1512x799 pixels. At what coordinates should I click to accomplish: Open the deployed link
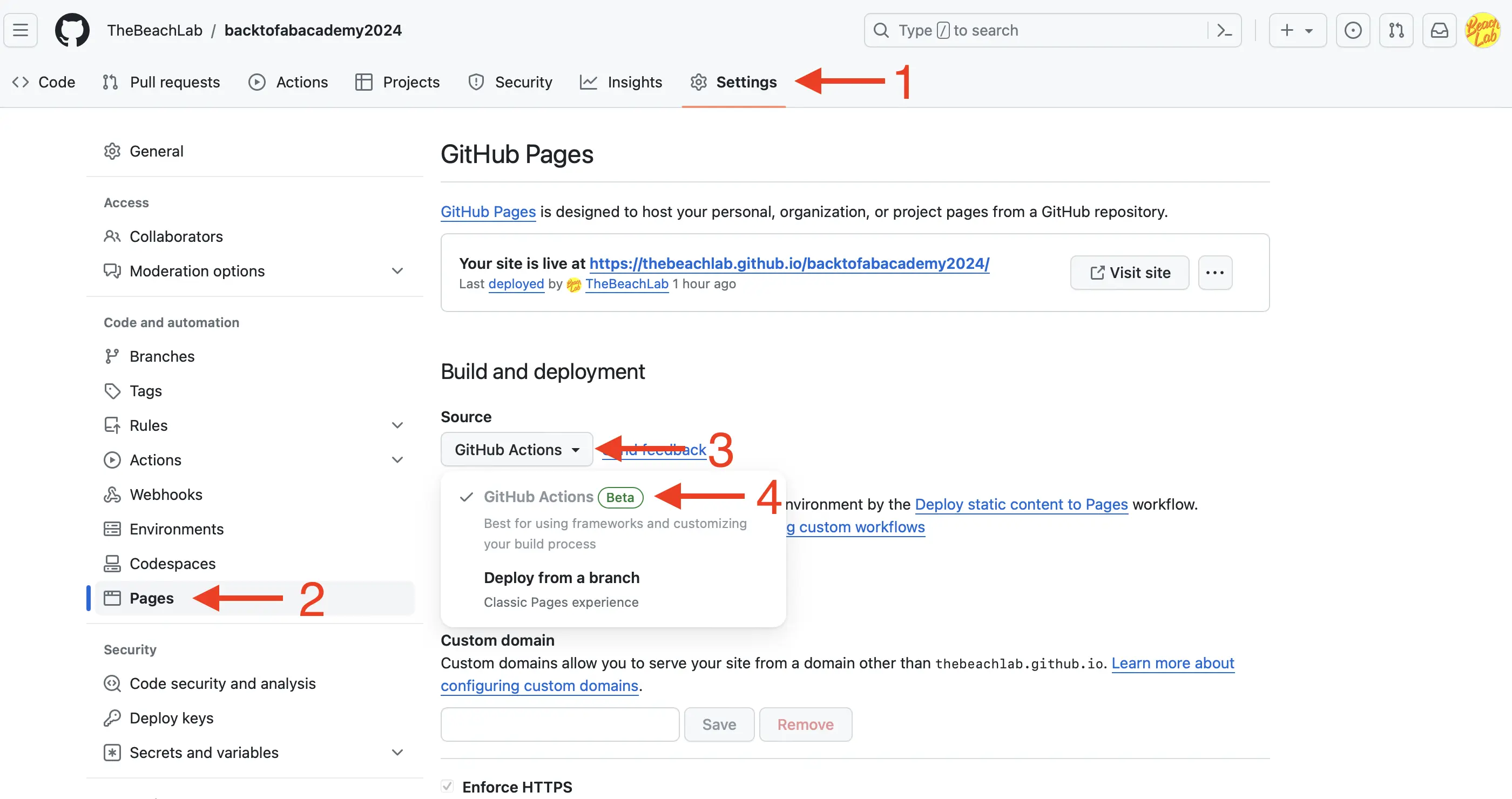click(x=517, y=284)
